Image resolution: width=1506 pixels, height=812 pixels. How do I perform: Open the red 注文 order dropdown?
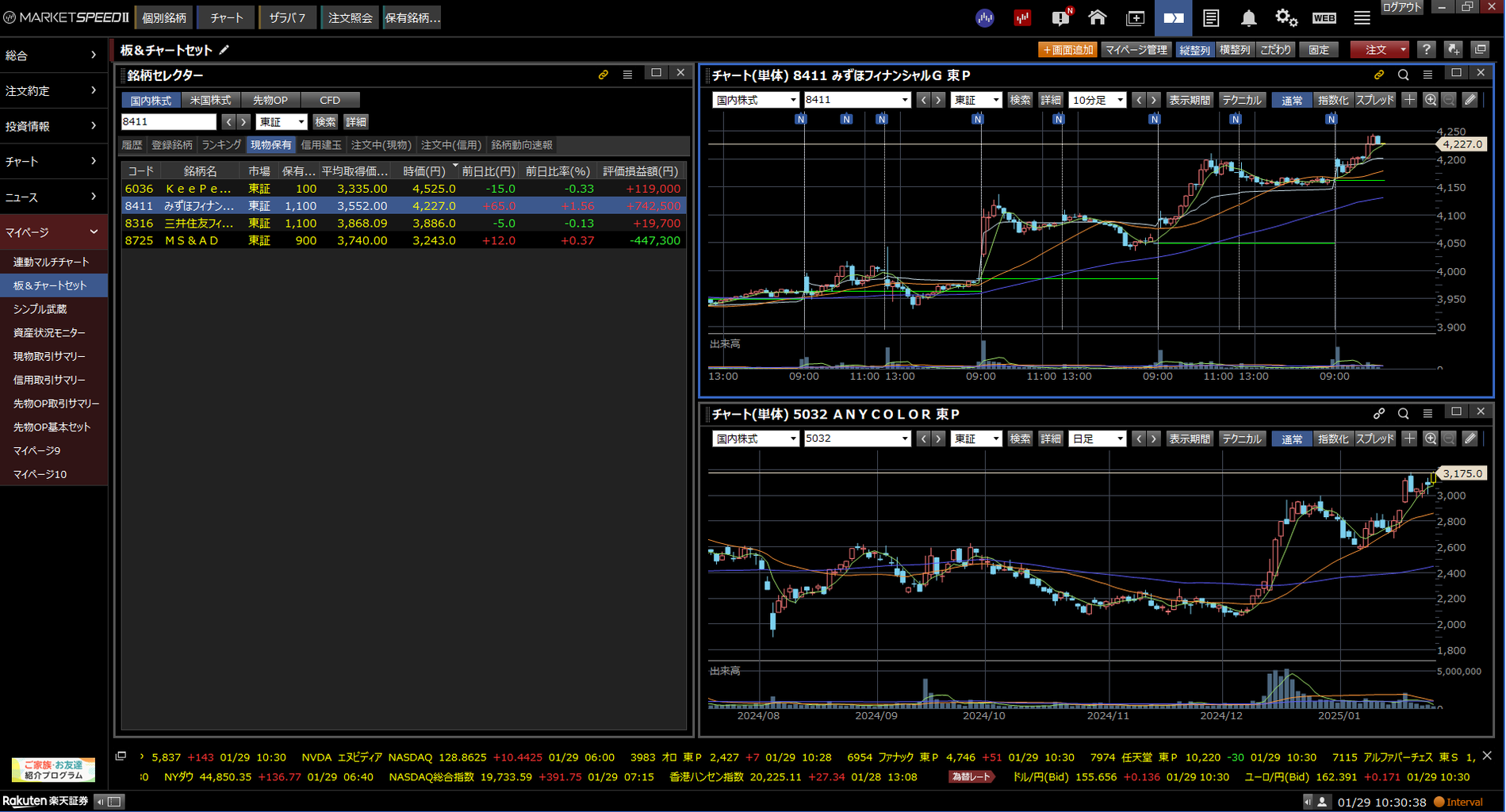click(1380, 50)
